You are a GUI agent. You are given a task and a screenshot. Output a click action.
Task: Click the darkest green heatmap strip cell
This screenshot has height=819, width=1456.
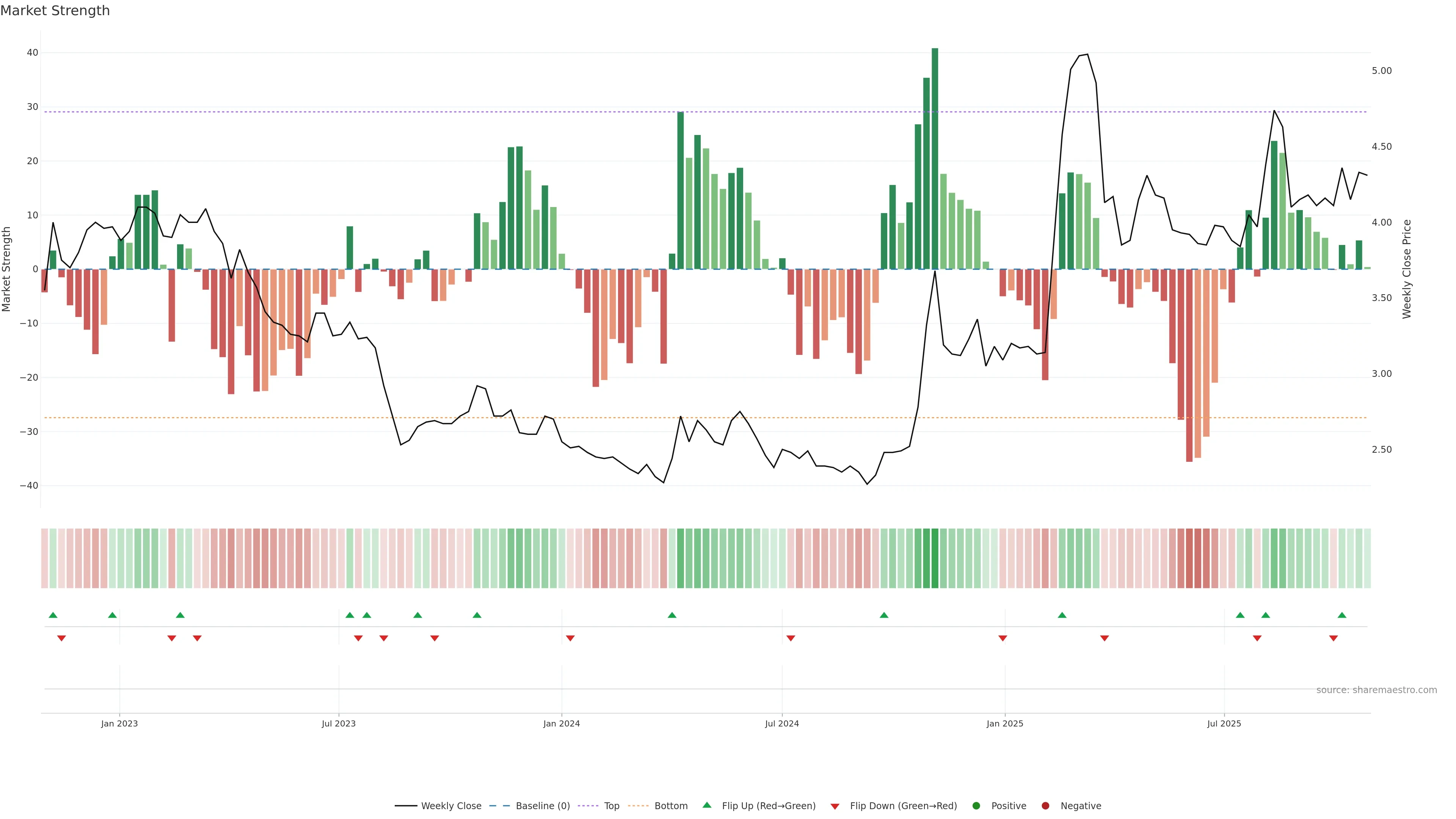coord(935,559)
